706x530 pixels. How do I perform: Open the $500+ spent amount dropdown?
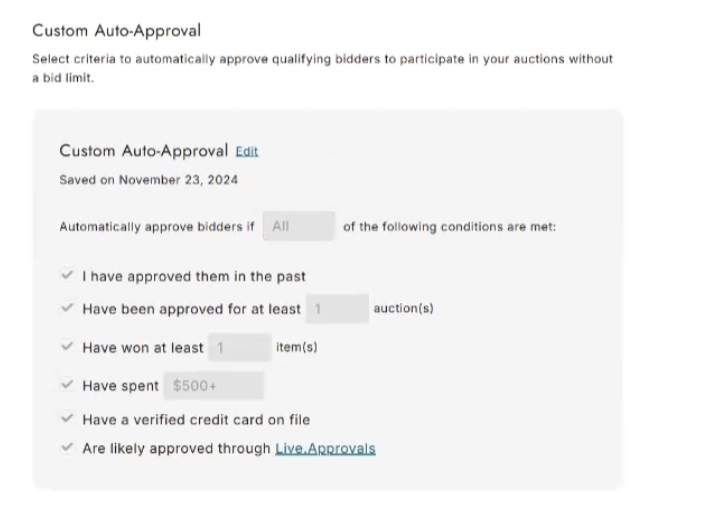213,385
